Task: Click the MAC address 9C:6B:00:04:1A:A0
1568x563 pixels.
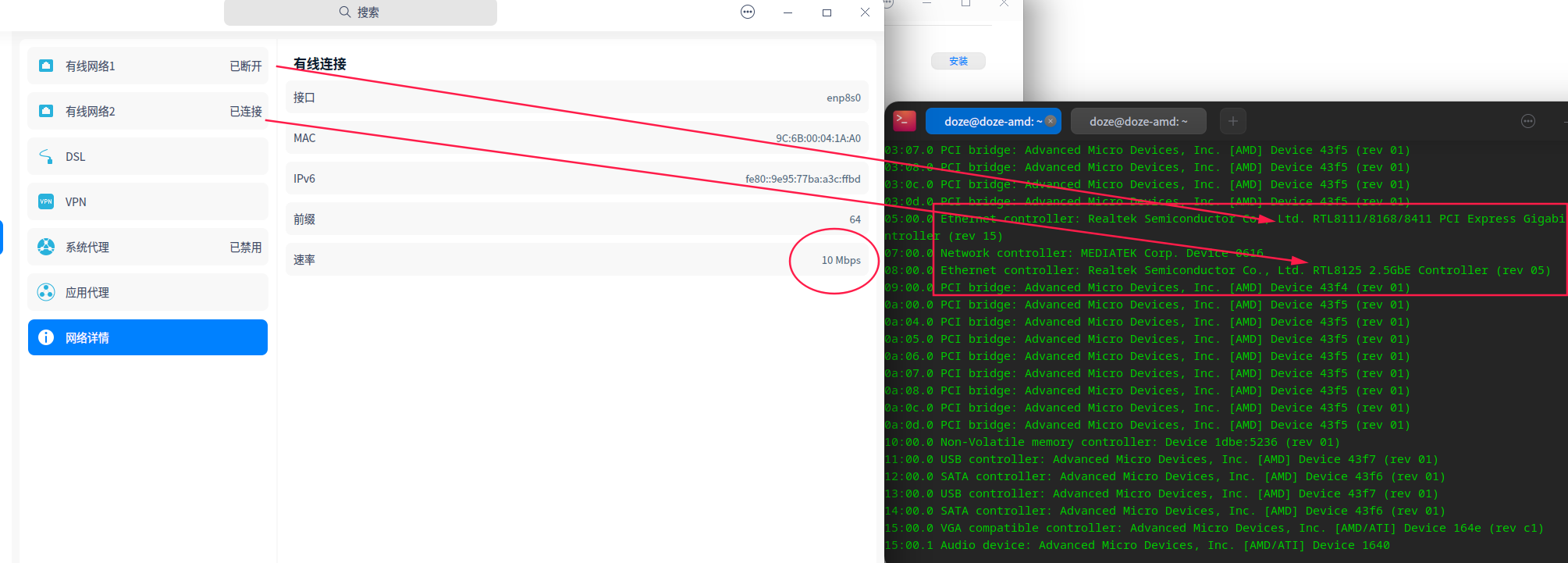Action: [818, 138]
